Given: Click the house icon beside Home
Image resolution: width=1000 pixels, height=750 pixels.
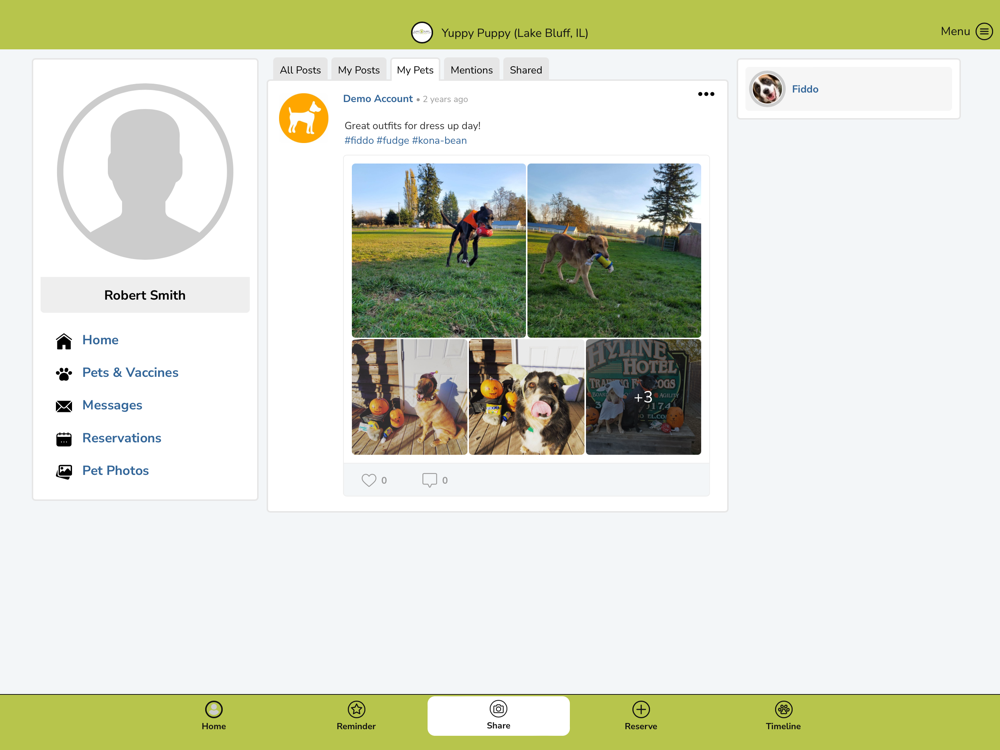Looking at the screenshot, I should pyautogui.click(x=64, y=341).
